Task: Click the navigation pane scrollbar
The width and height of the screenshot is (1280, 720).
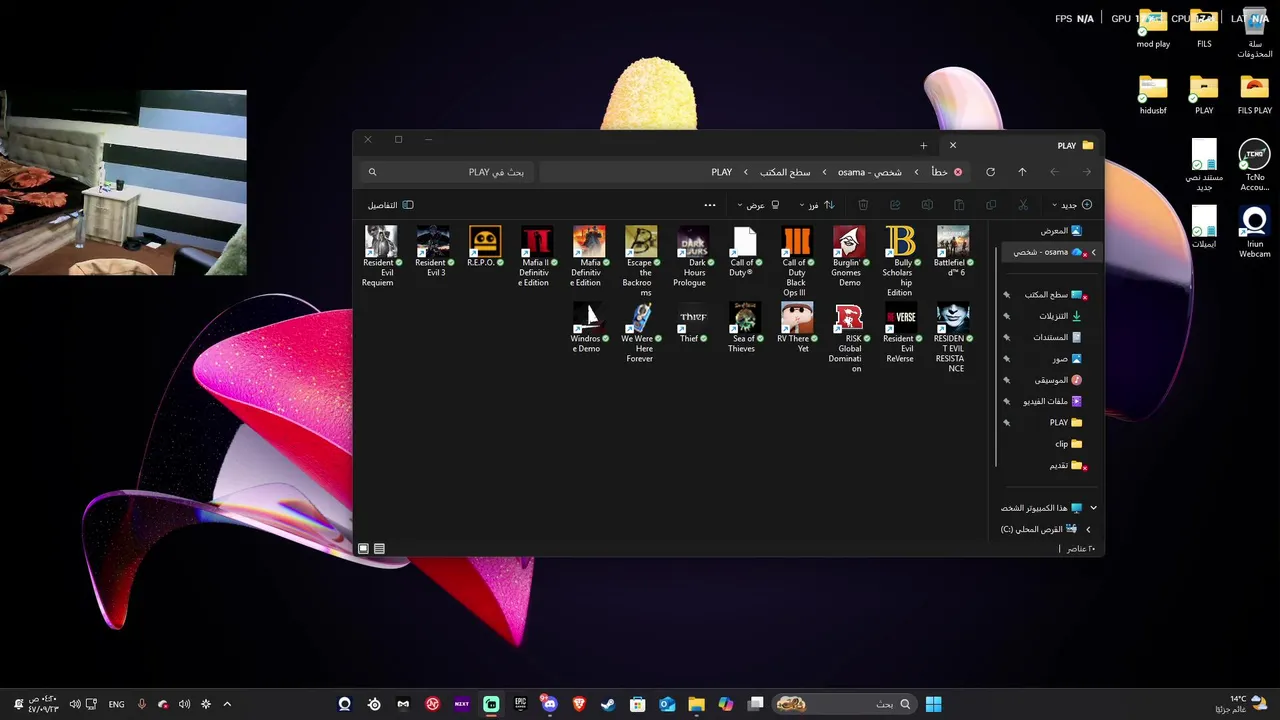Action: click(994, 355)
